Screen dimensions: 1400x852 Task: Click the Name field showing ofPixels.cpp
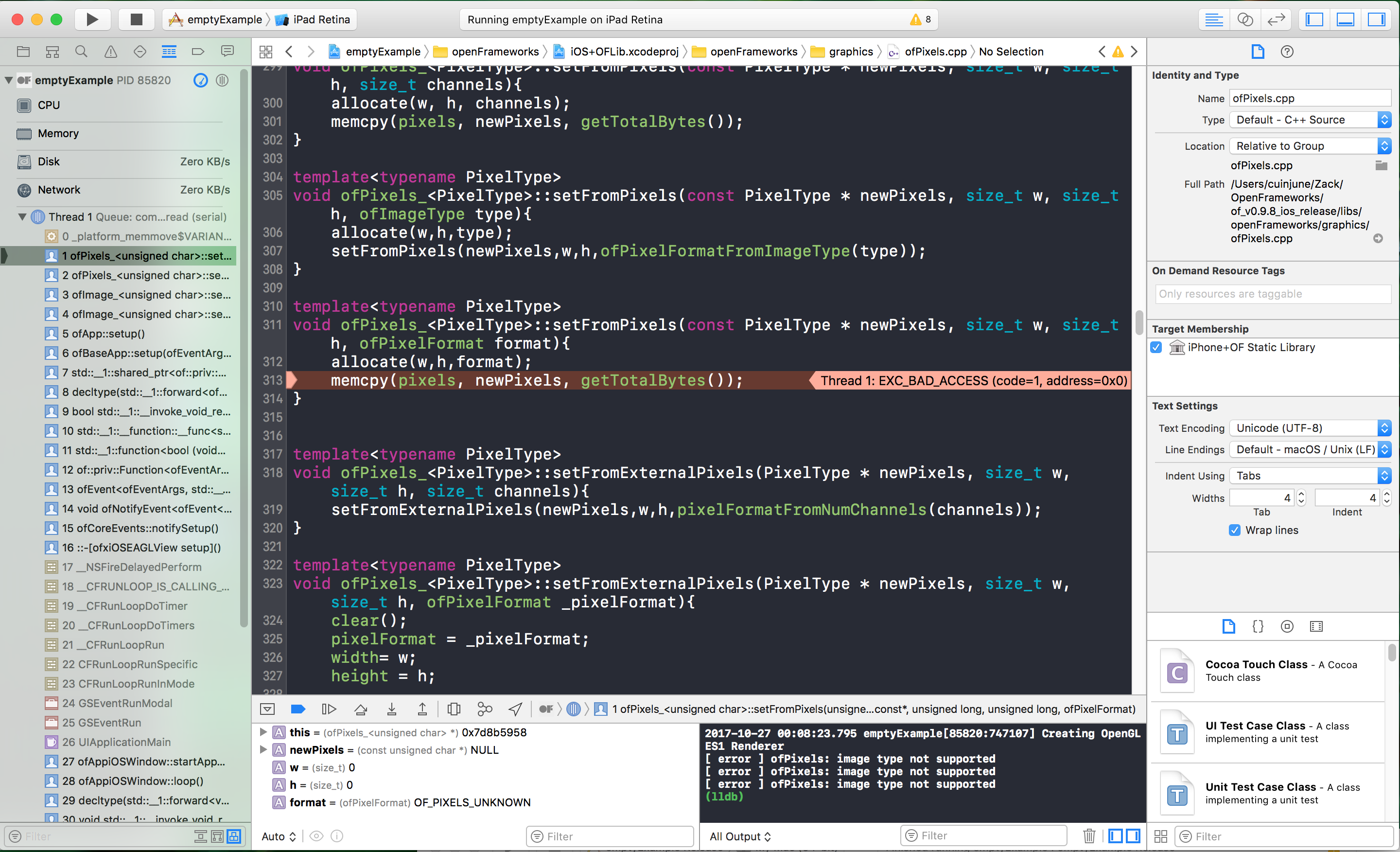[1309, 98]
